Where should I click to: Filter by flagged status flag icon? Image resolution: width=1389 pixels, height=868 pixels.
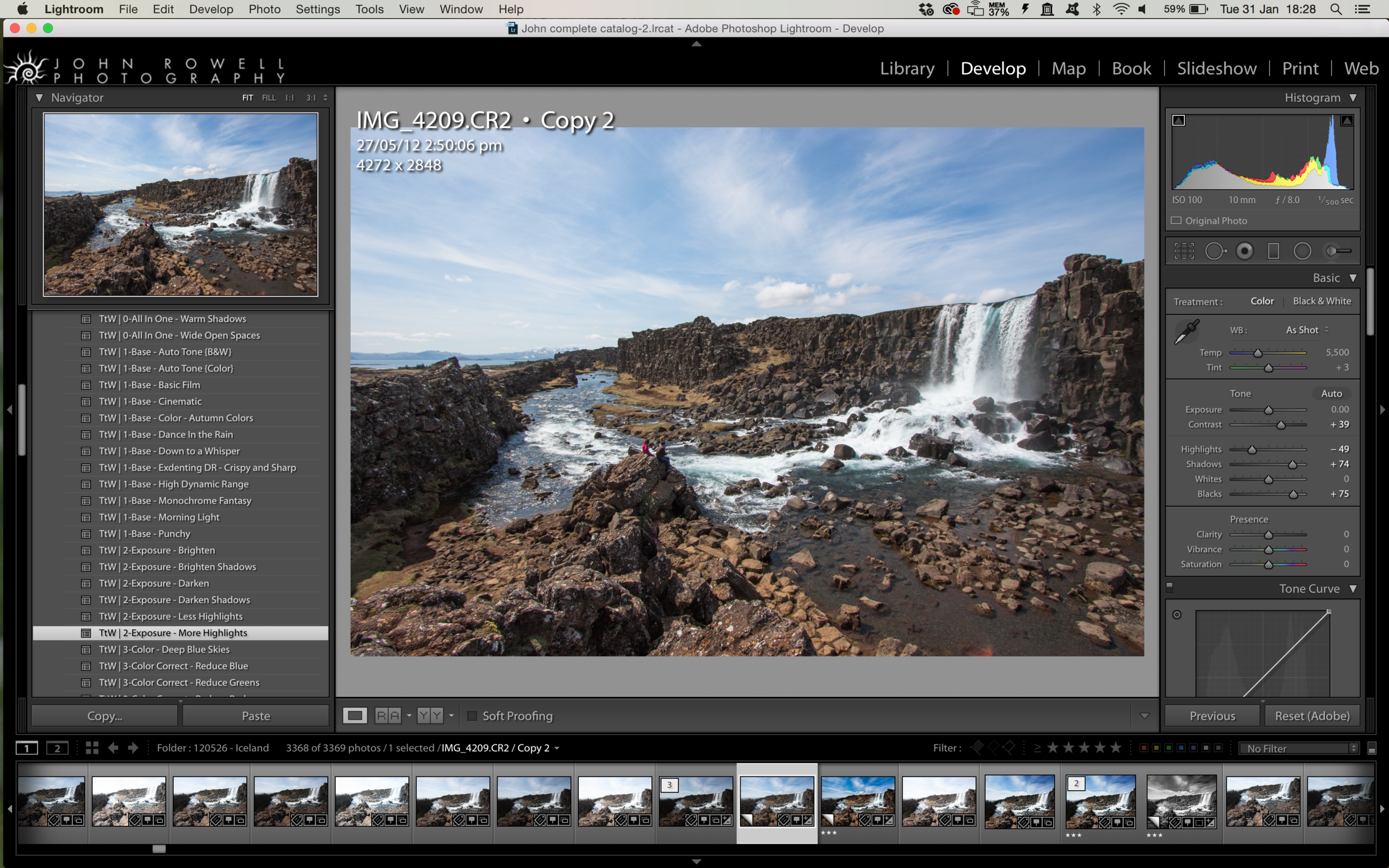pos(977,747)
